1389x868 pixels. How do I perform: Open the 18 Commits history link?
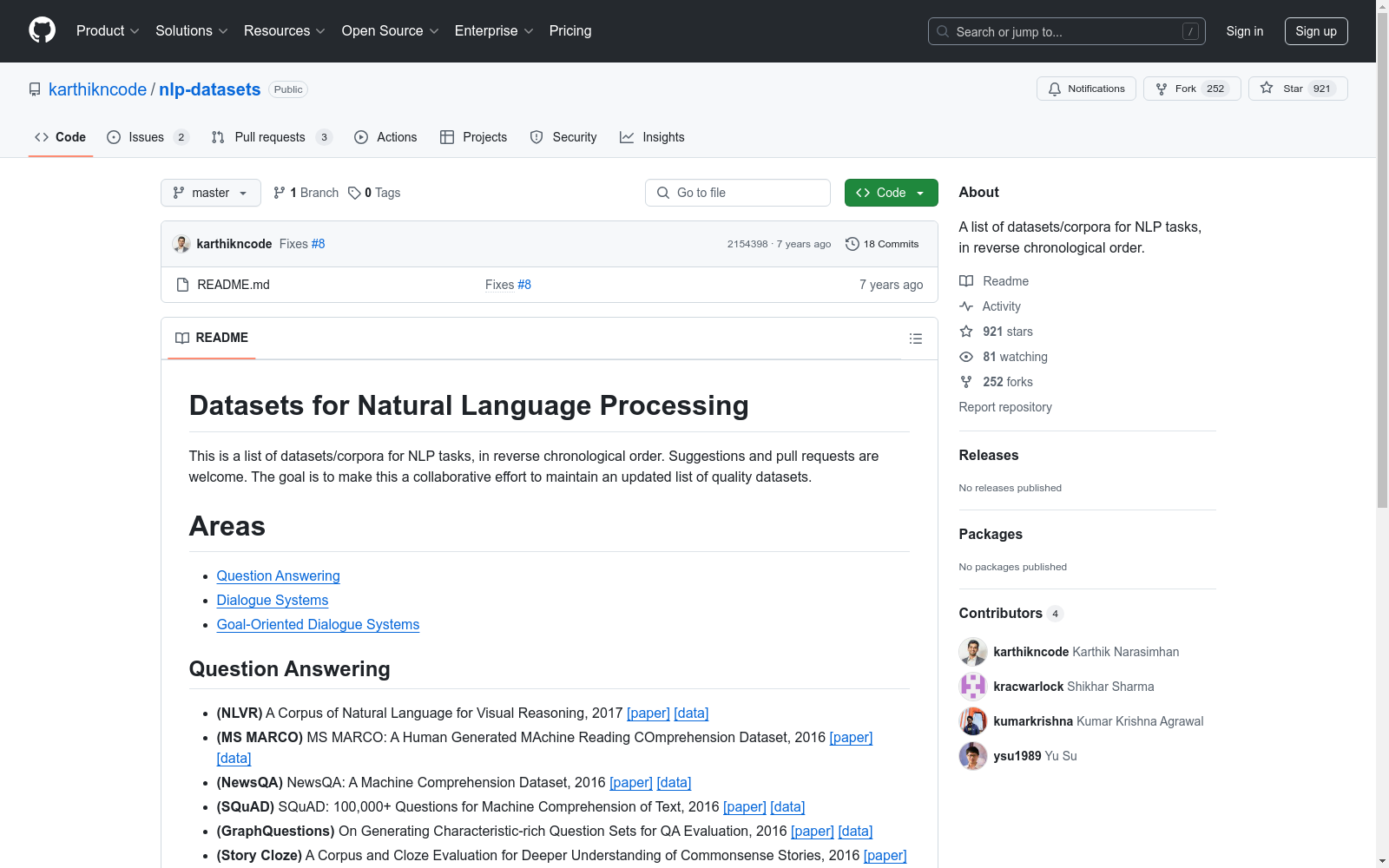pos(882,244)
